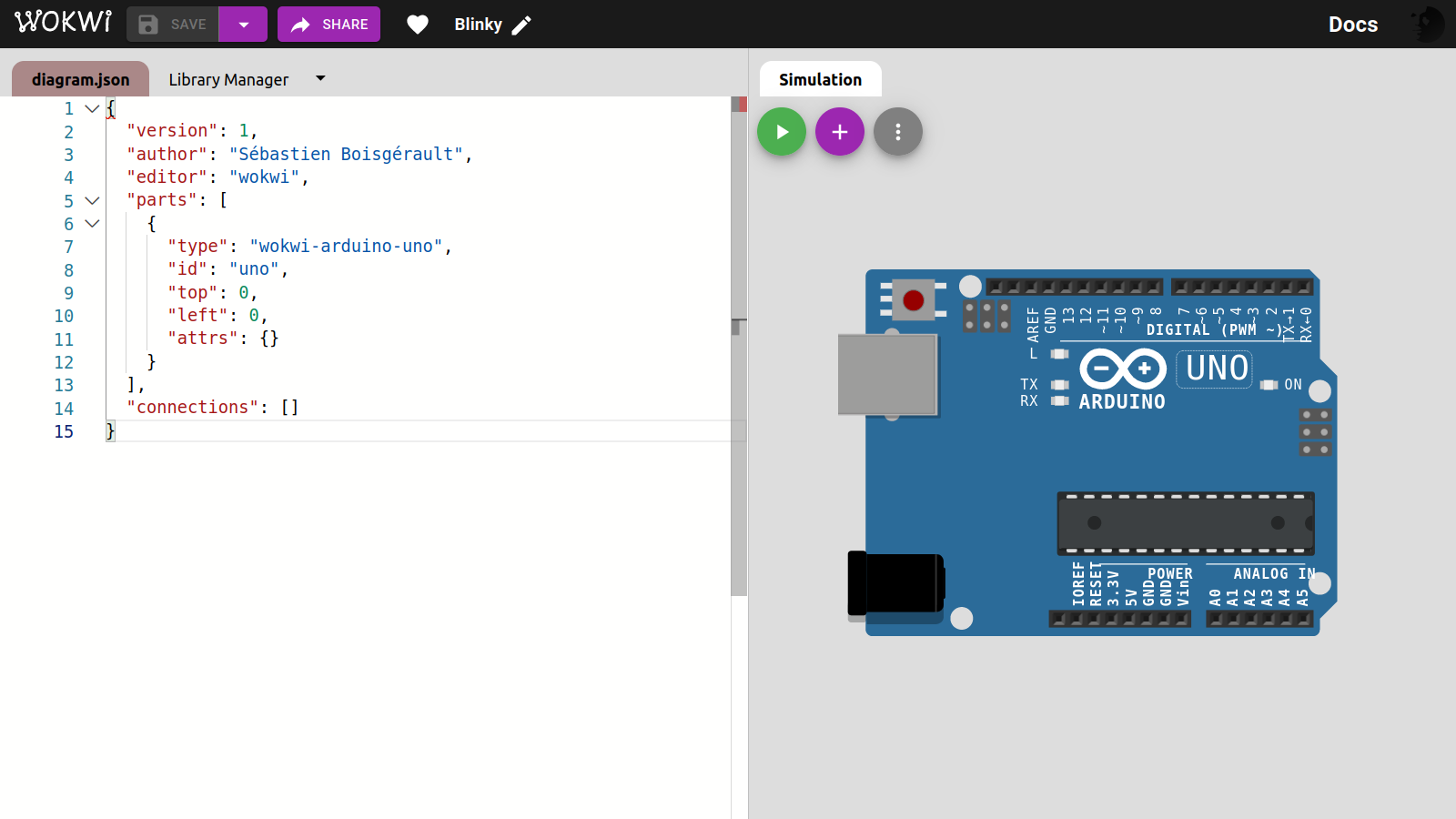Image resolution: width=1456 pixels, height=819 pixels.
Task: Start the simulation with play button
Action: click(782, 132)
